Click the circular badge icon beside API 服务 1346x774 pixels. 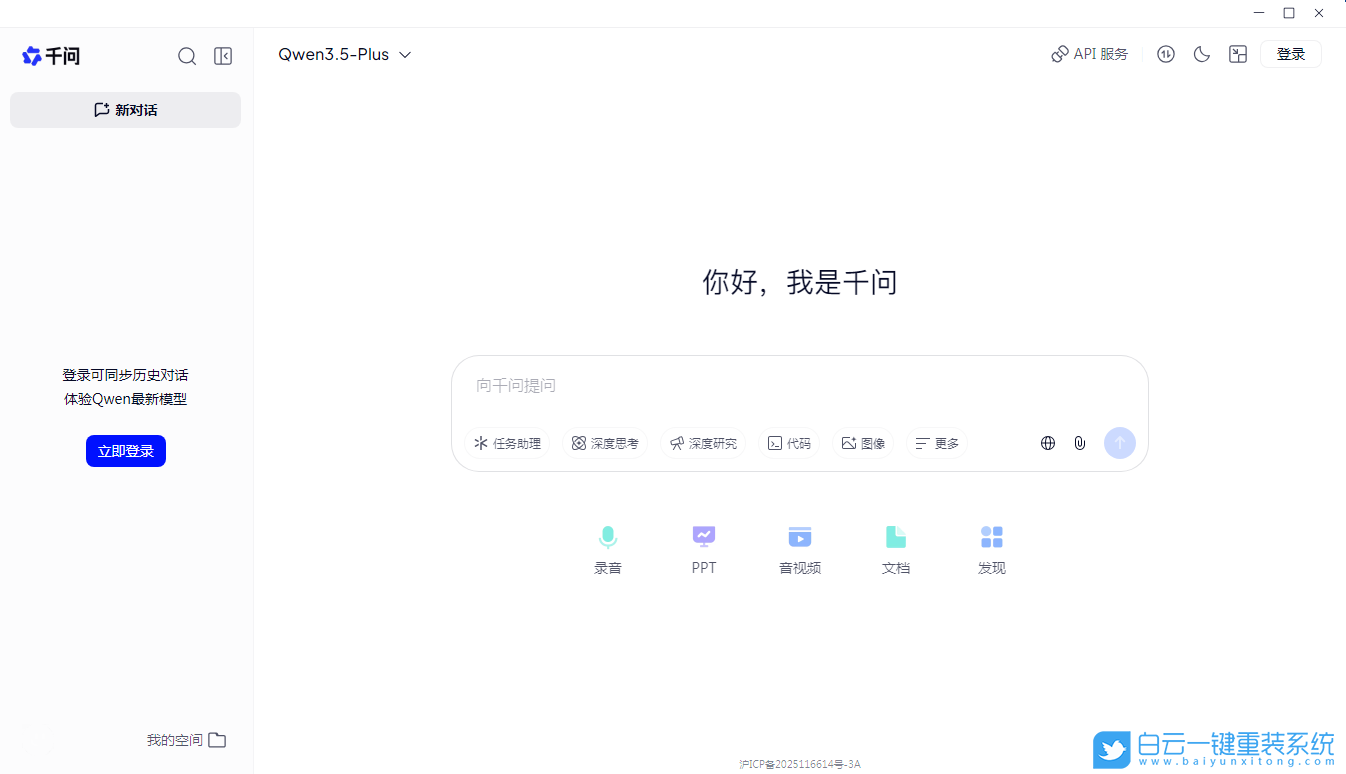(x=1166, y=54)
